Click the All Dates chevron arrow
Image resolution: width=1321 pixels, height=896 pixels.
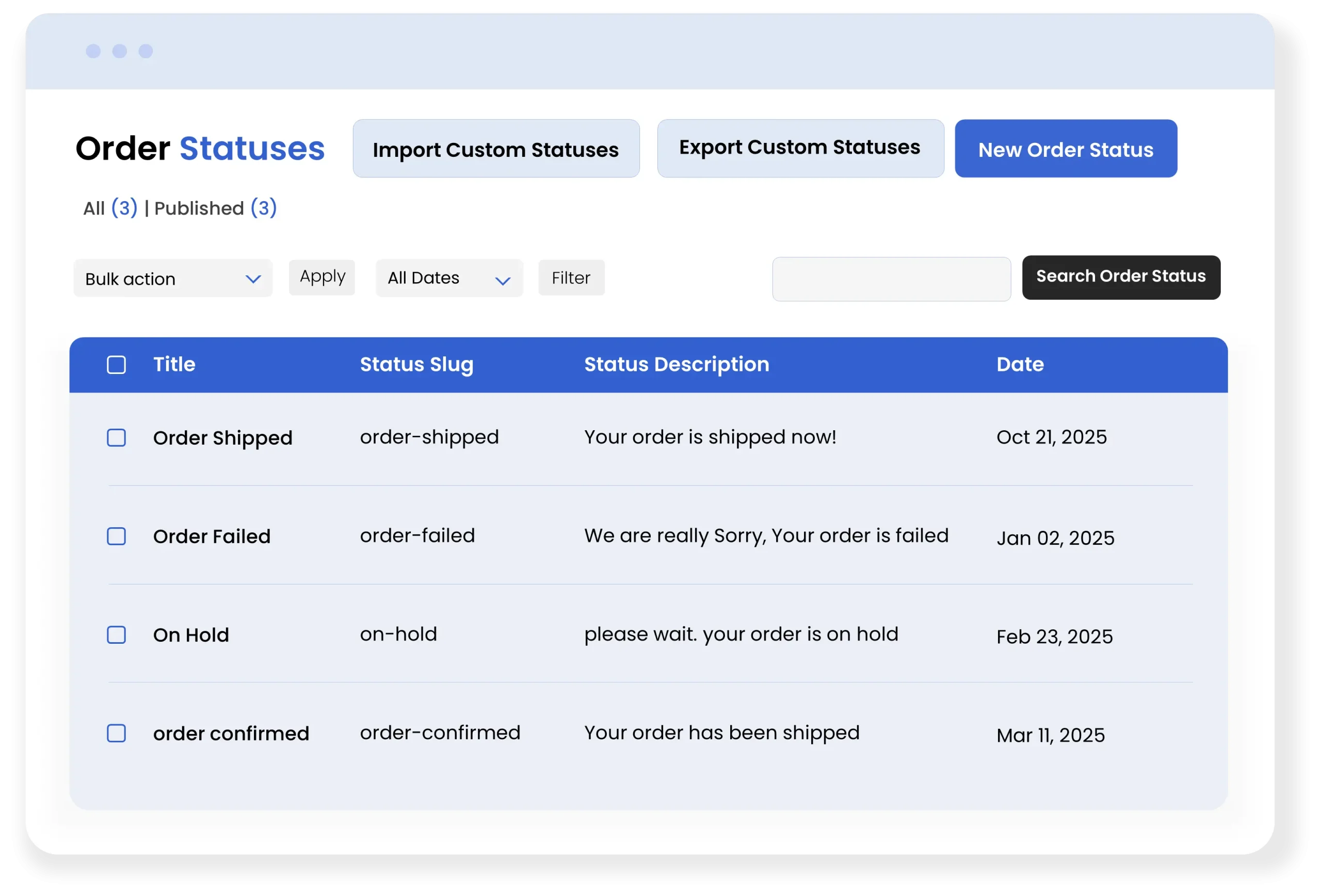click(503, 281)
